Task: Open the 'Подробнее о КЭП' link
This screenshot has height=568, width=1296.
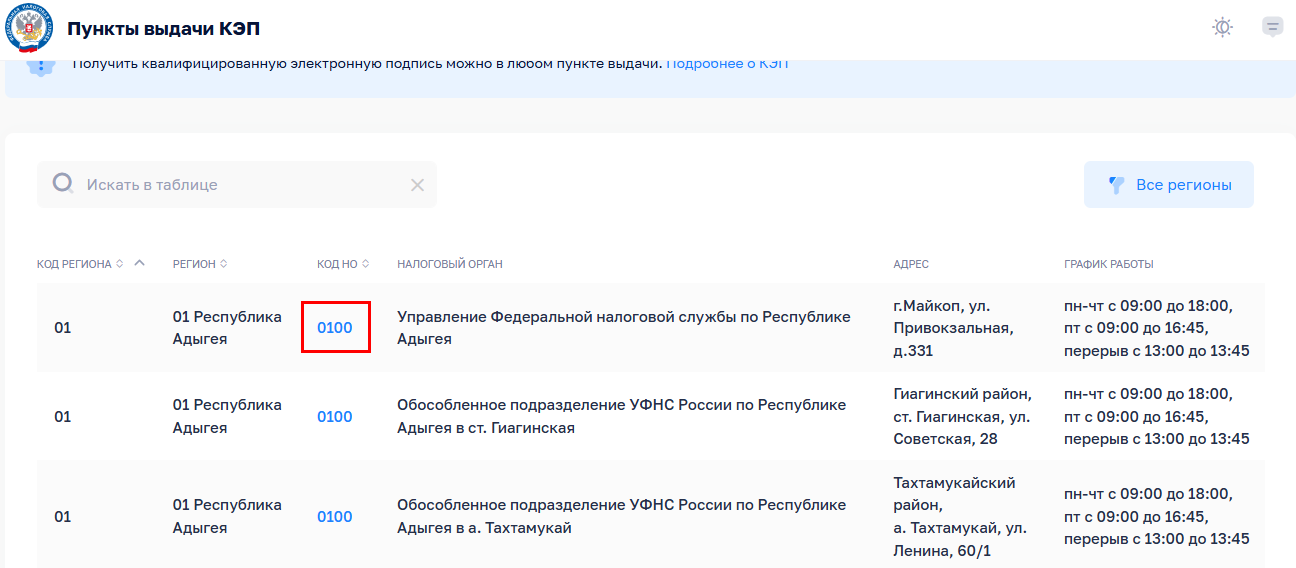Action: pyautogui.click(x=727, y=64)
